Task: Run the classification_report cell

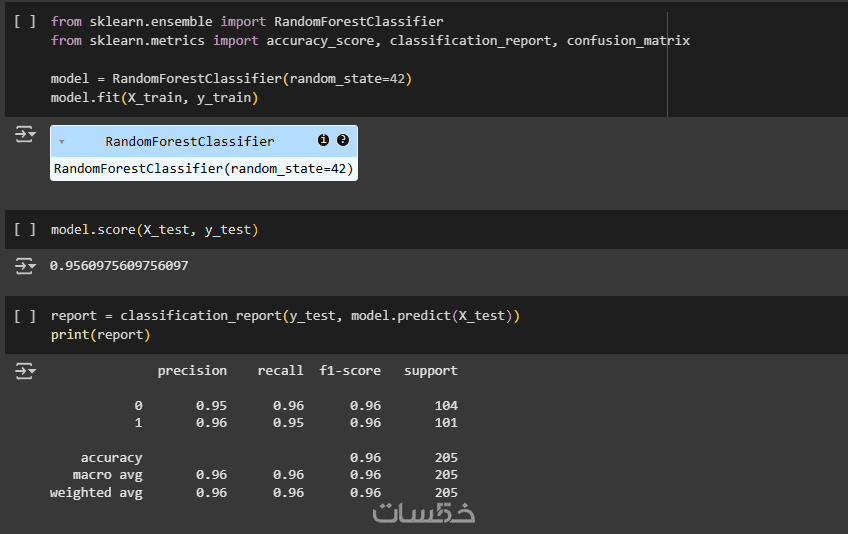Action: [x=25, y=316]
